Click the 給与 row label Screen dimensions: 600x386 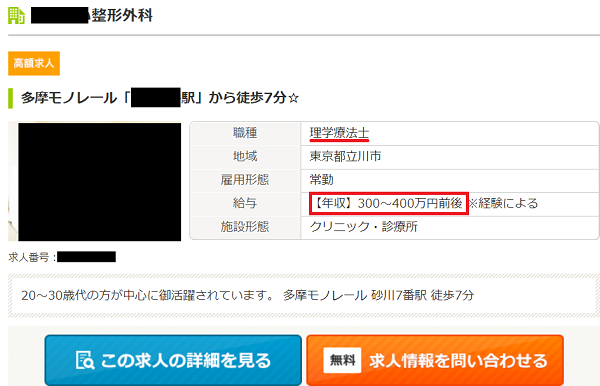tap(245, 203)
